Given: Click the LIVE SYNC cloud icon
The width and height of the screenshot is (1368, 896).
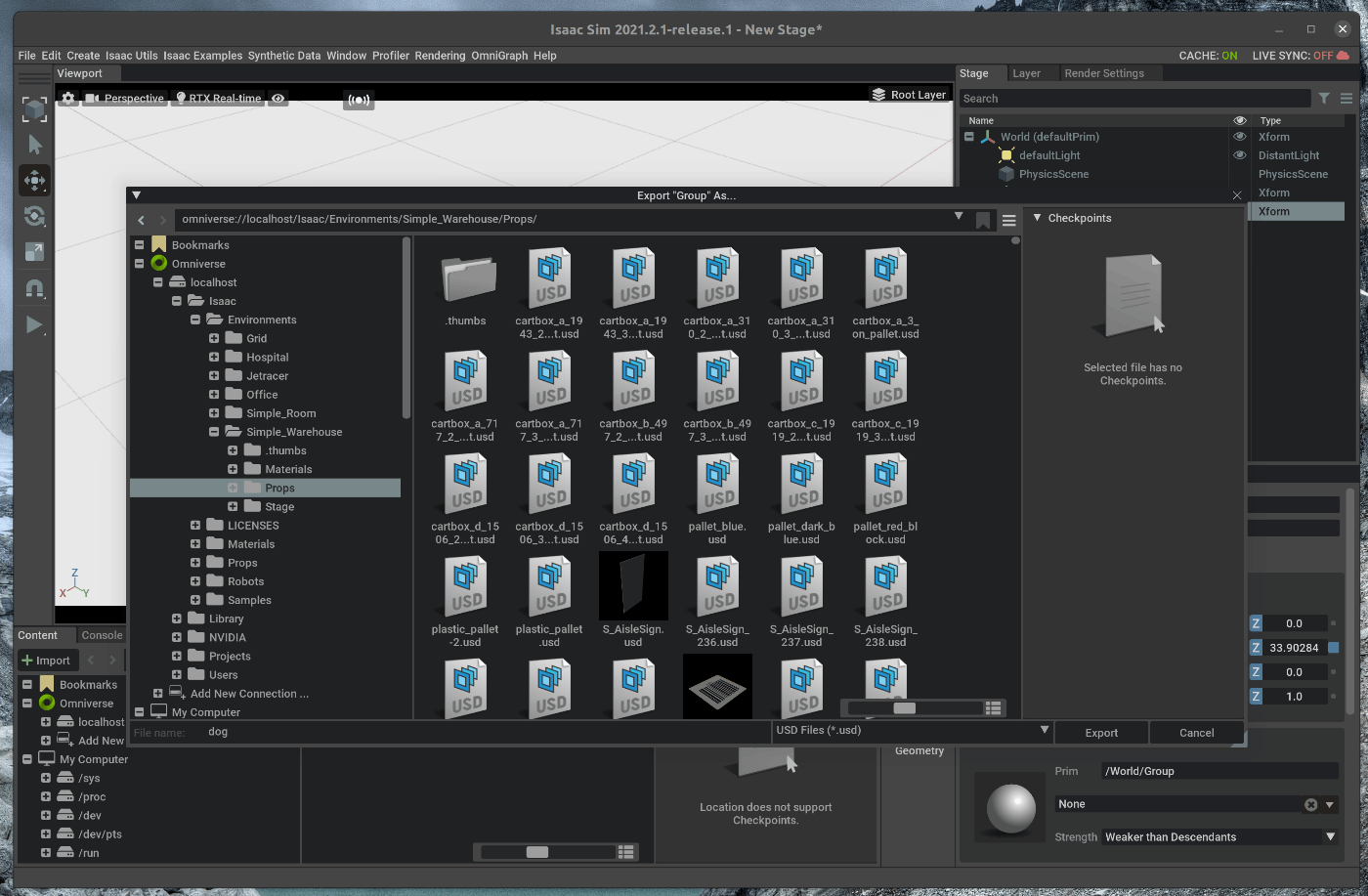Looking at the screenshot, I should (1344, 56).
